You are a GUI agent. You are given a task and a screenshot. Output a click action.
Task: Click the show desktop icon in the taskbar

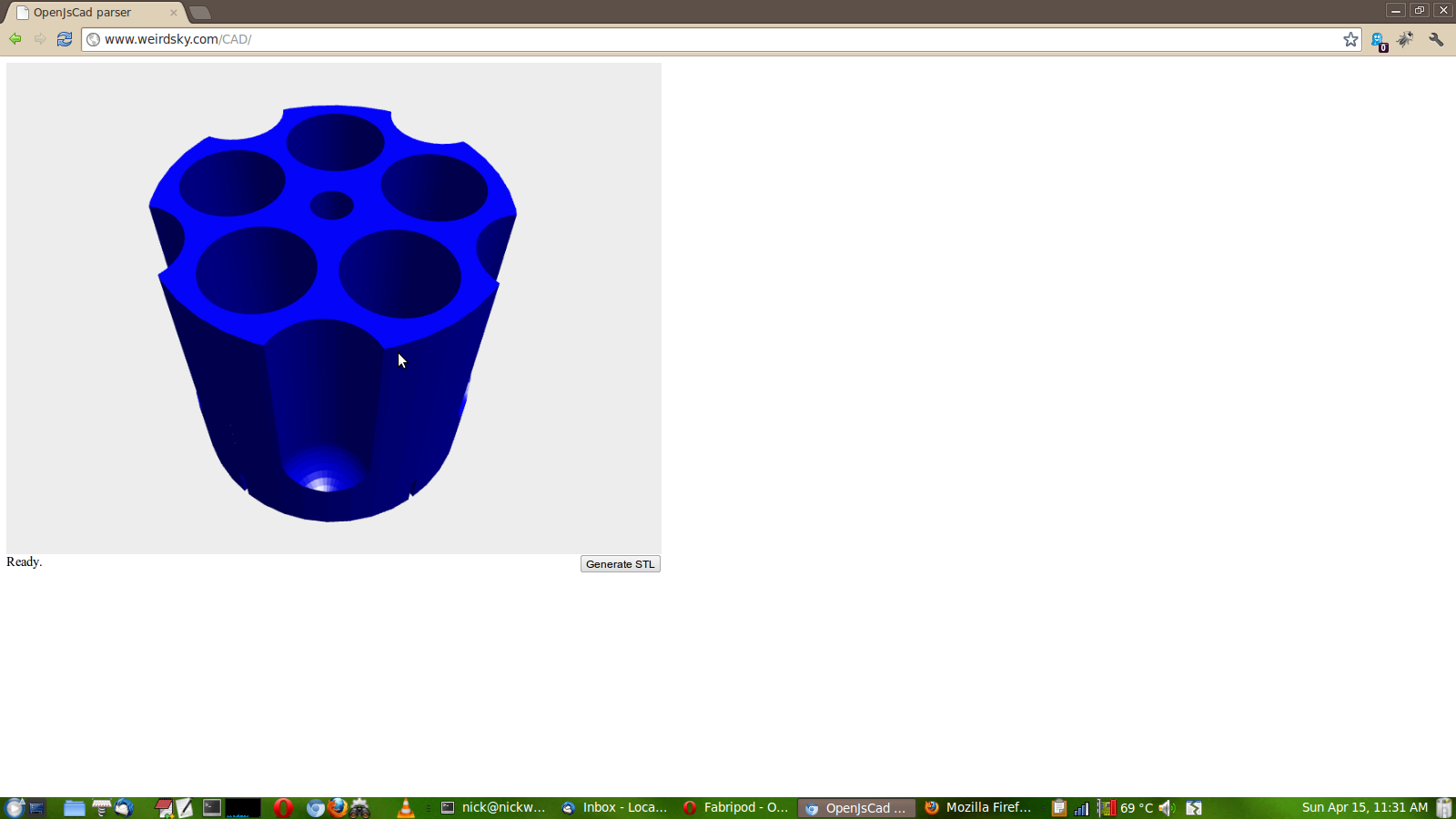click(x=37, y=807)
